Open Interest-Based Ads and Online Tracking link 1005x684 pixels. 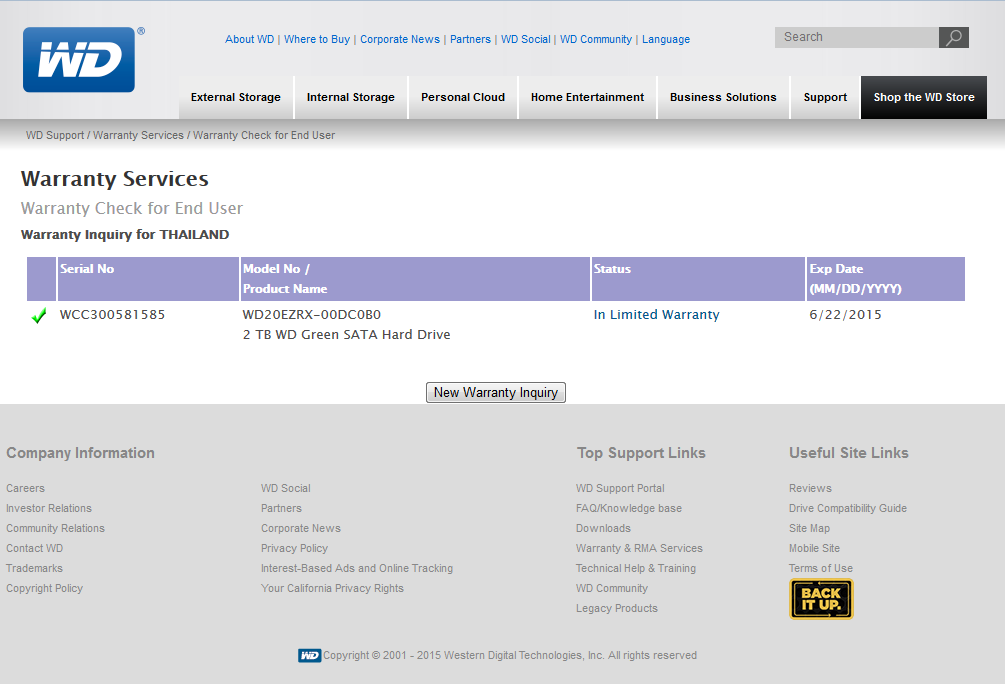[x=356, y=568]
